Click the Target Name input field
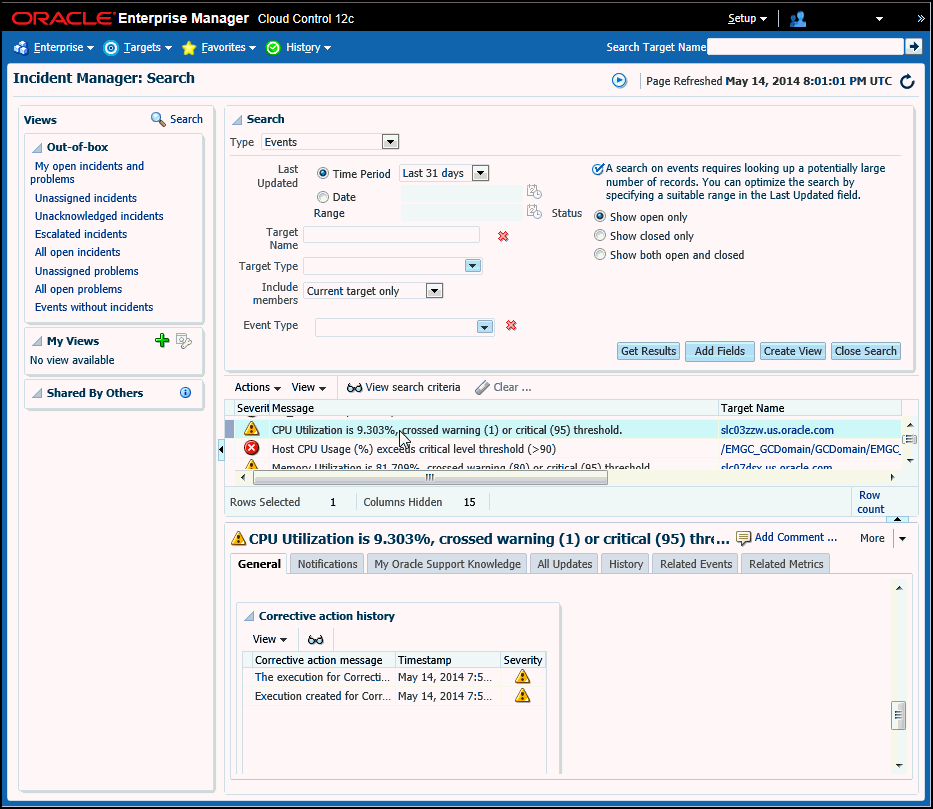The height and width of the screenshot is (809, 933). tap(392, 235)
